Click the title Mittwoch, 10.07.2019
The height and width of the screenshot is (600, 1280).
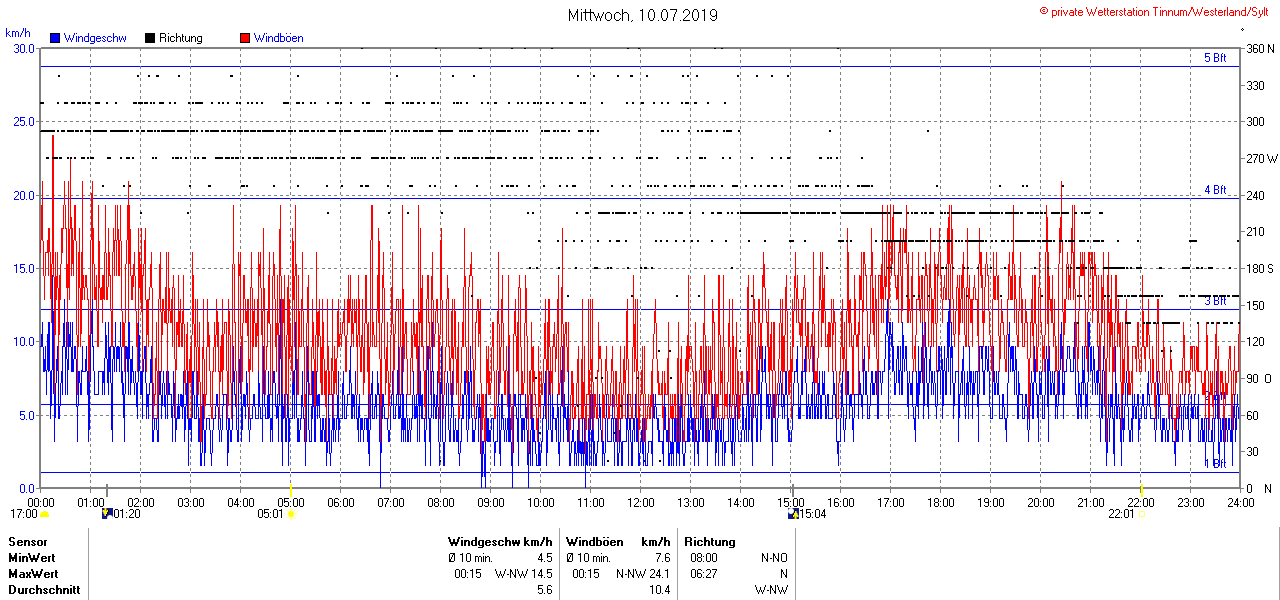(642, 15)
